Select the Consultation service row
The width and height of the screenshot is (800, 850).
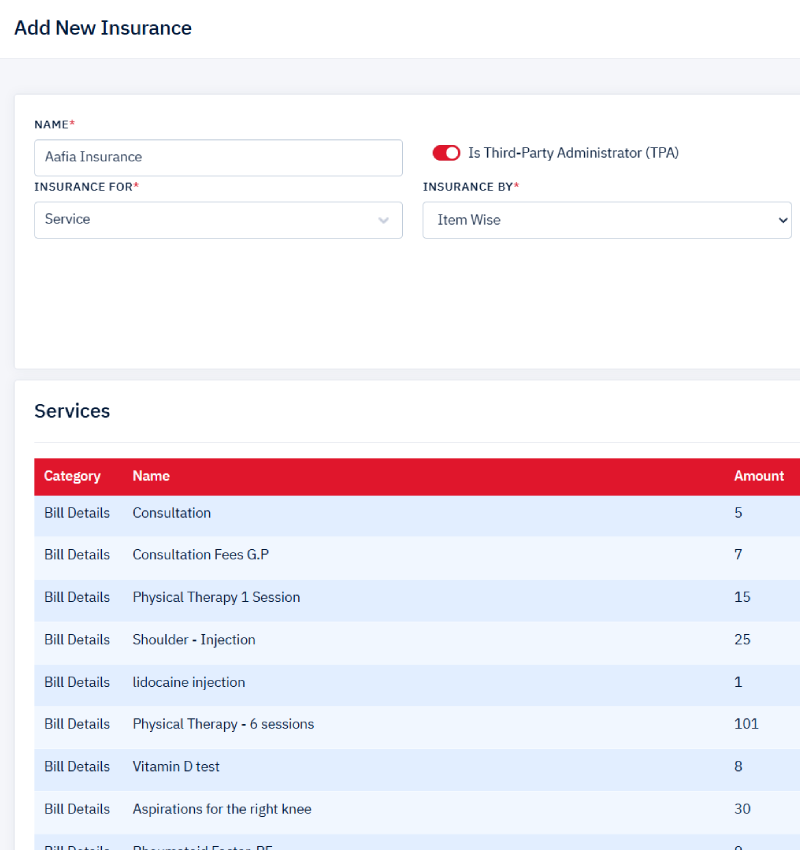(x=172, y=513)
